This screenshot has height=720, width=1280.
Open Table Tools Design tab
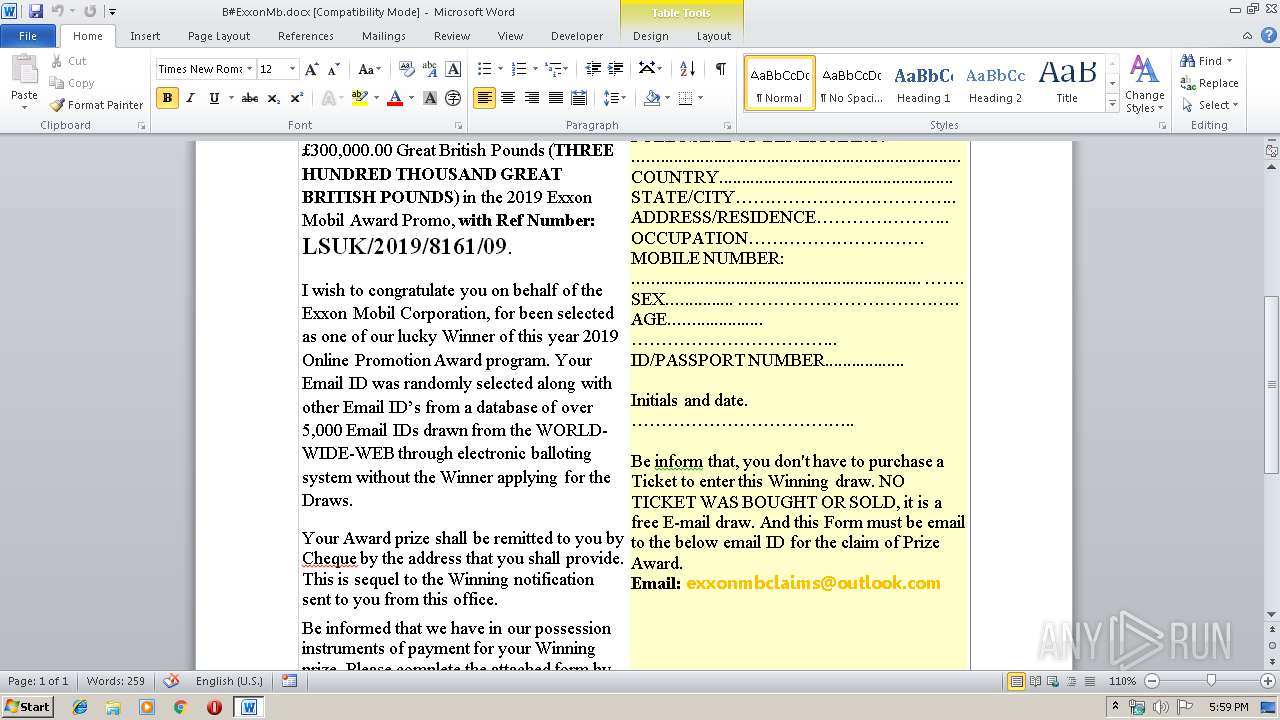click(x=650, y=36)
